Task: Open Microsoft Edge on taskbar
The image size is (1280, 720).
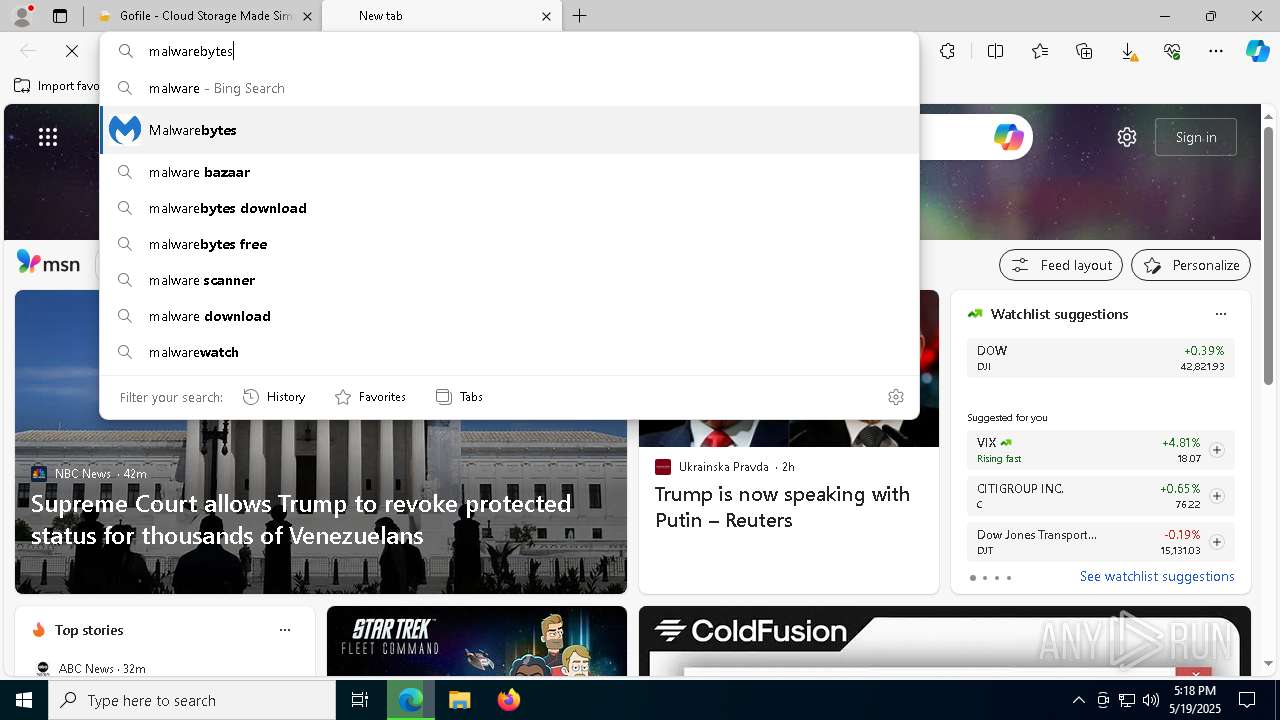Action: (410, 700)
